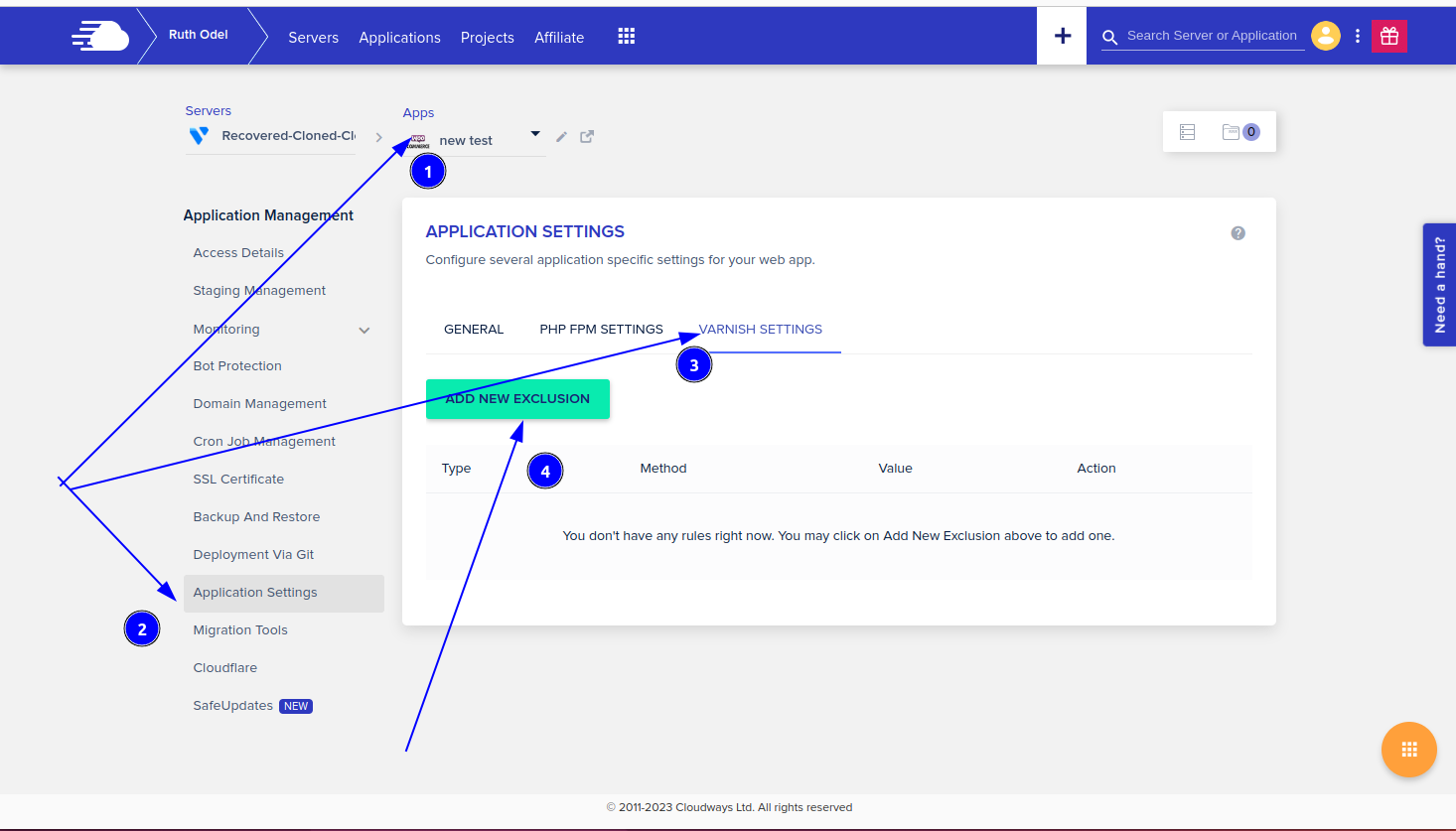This screenshot has height=831, width=1456.
Task: Click the red gift icon
Action: pyautogui.click(x=1388, y=37)
